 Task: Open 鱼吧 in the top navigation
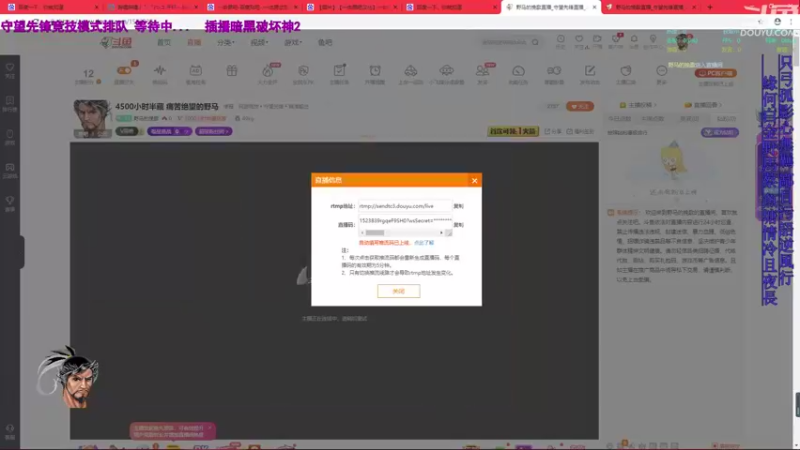coord(325,42)
